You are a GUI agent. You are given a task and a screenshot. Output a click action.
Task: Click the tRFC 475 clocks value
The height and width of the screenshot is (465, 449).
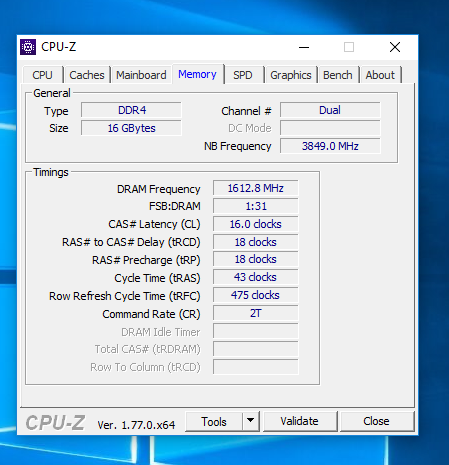[x=256, y=295]
